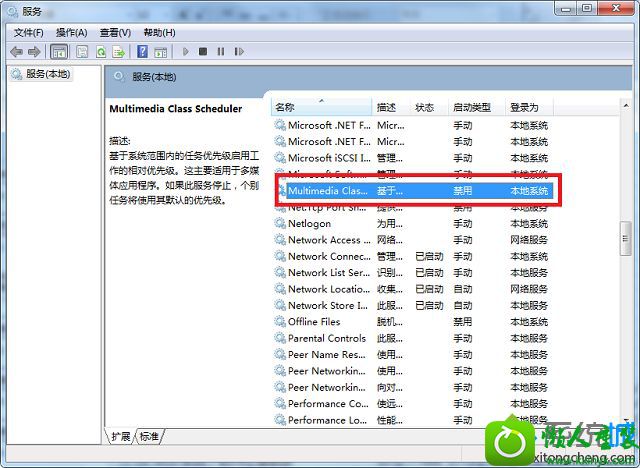Click the gear icon beside Parental Controls
The width and height of the screenshot is (640, 468).
click(x=280, y=338)
